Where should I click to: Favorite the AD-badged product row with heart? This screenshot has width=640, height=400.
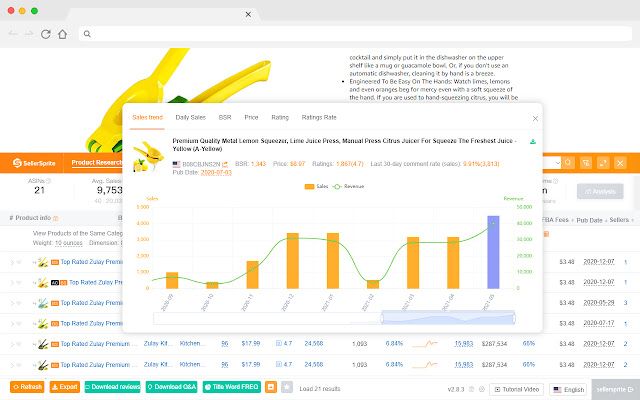(18, 283)
